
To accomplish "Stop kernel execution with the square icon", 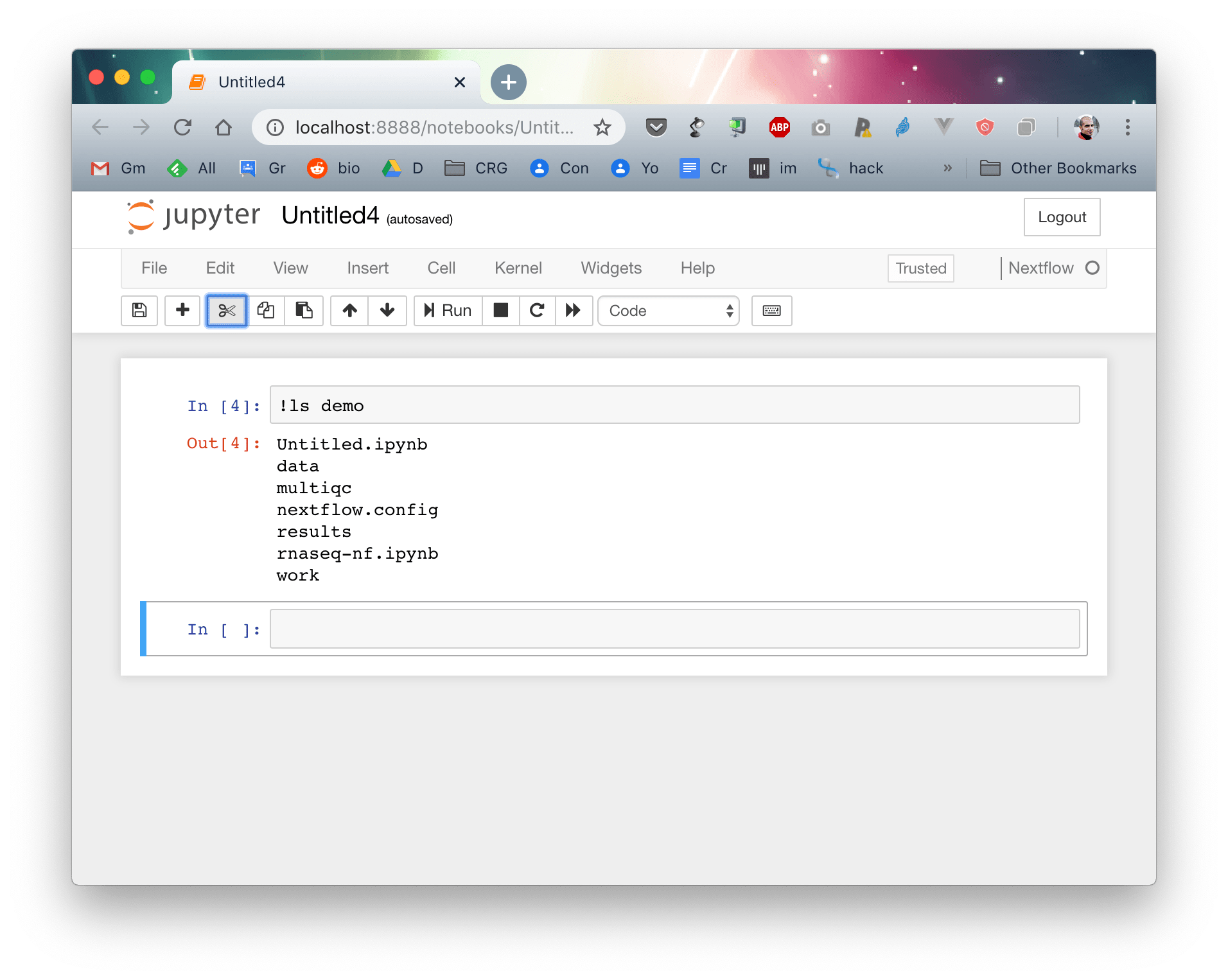I will [500, 310].
